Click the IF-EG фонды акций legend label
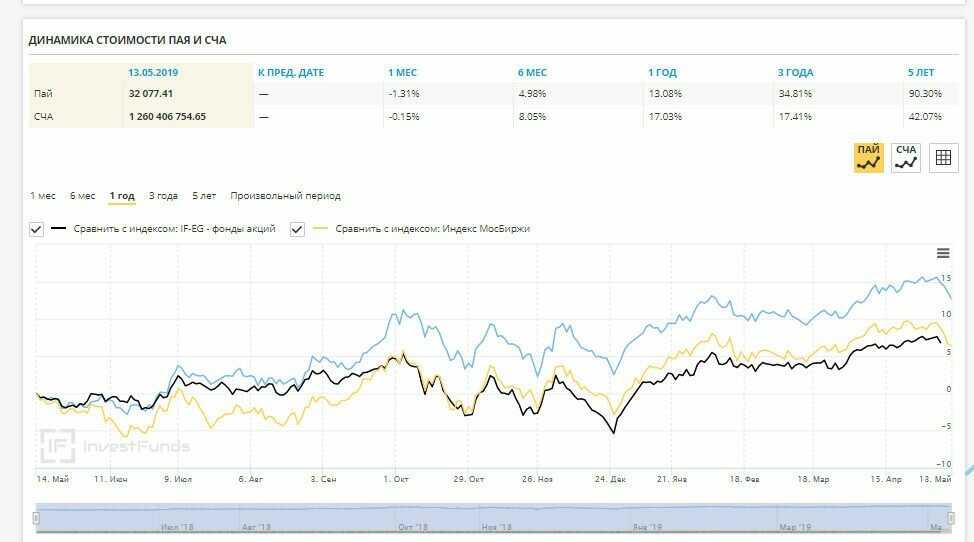 pos(174,229)
